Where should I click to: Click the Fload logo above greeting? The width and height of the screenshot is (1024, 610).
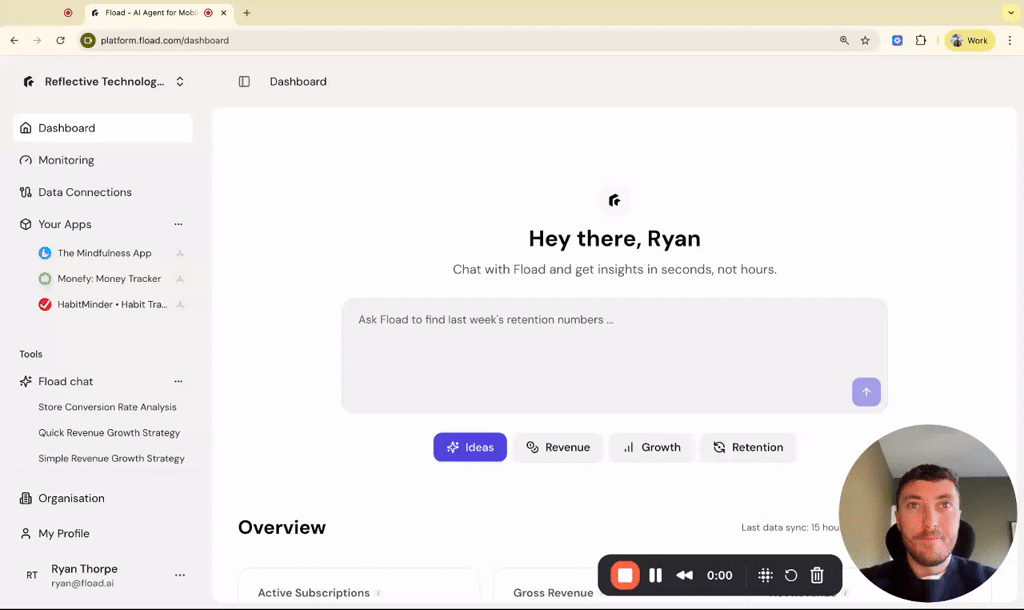tap(615, 201)
